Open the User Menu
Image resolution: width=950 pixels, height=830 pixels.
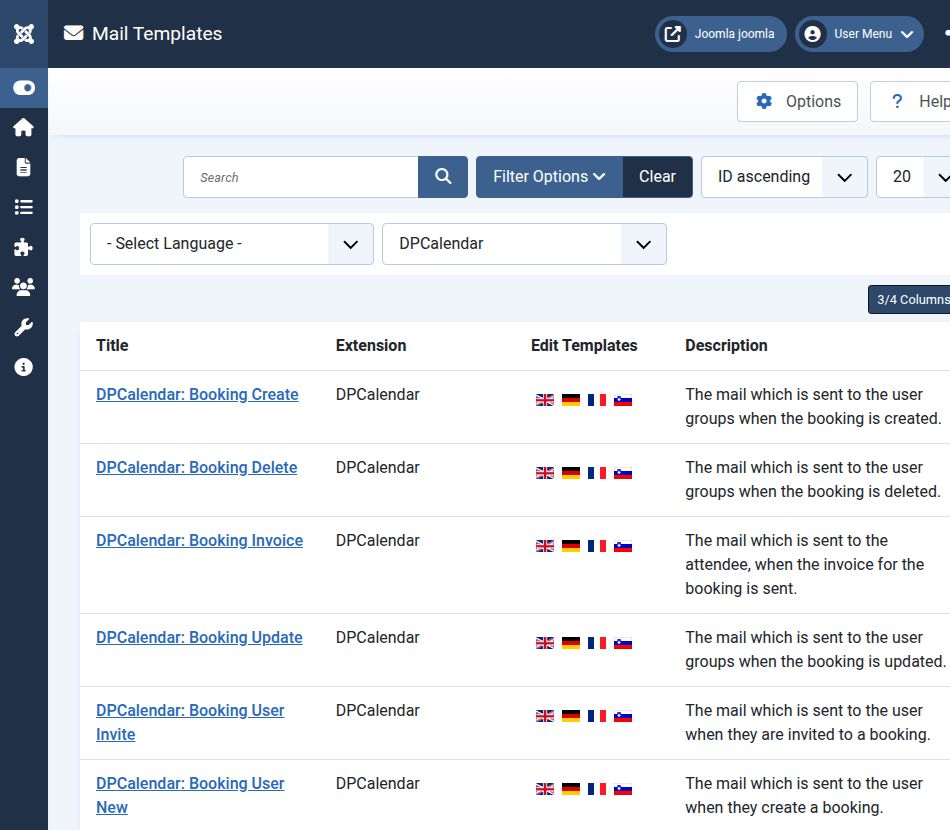coord(859,34)
